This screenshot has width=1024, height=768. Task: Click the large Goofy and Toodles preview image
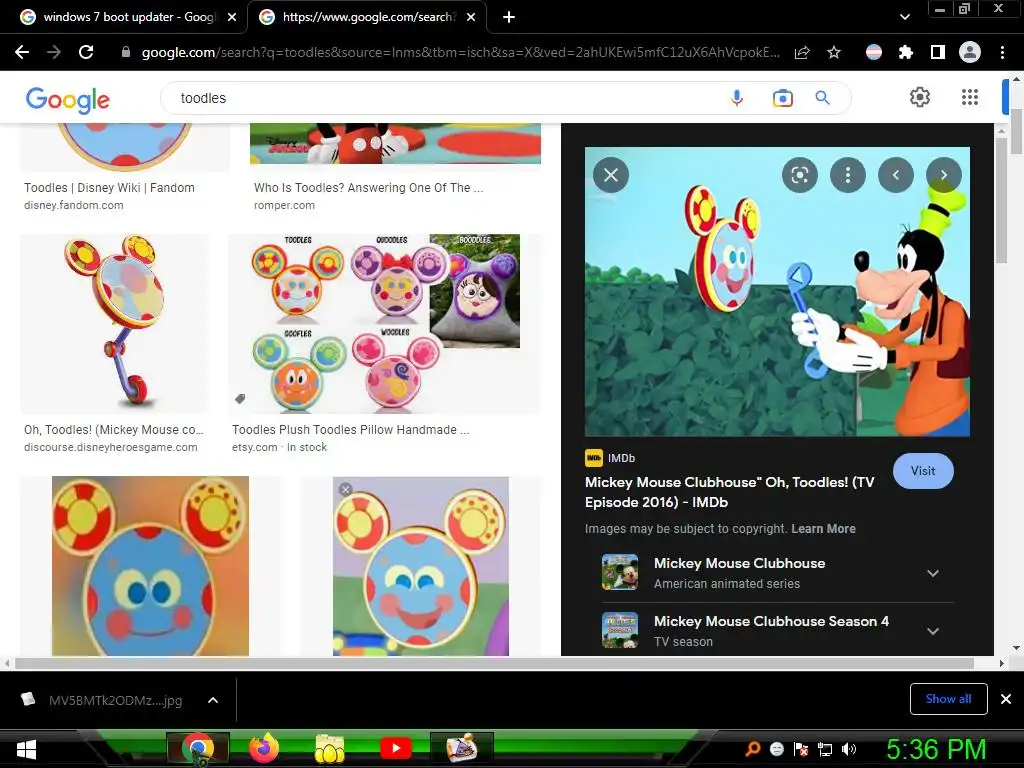pyautogui.click(x=777, y=291)
